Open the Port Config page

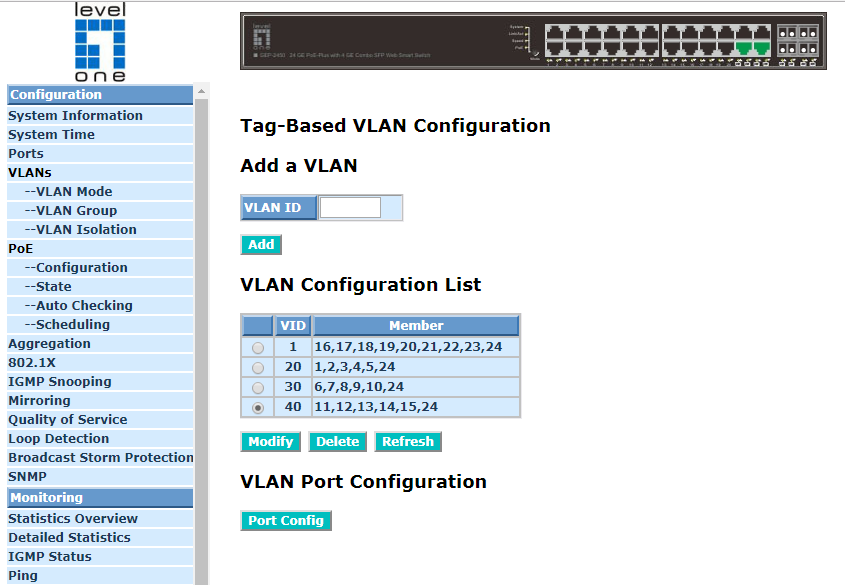(x=286, y=521)
